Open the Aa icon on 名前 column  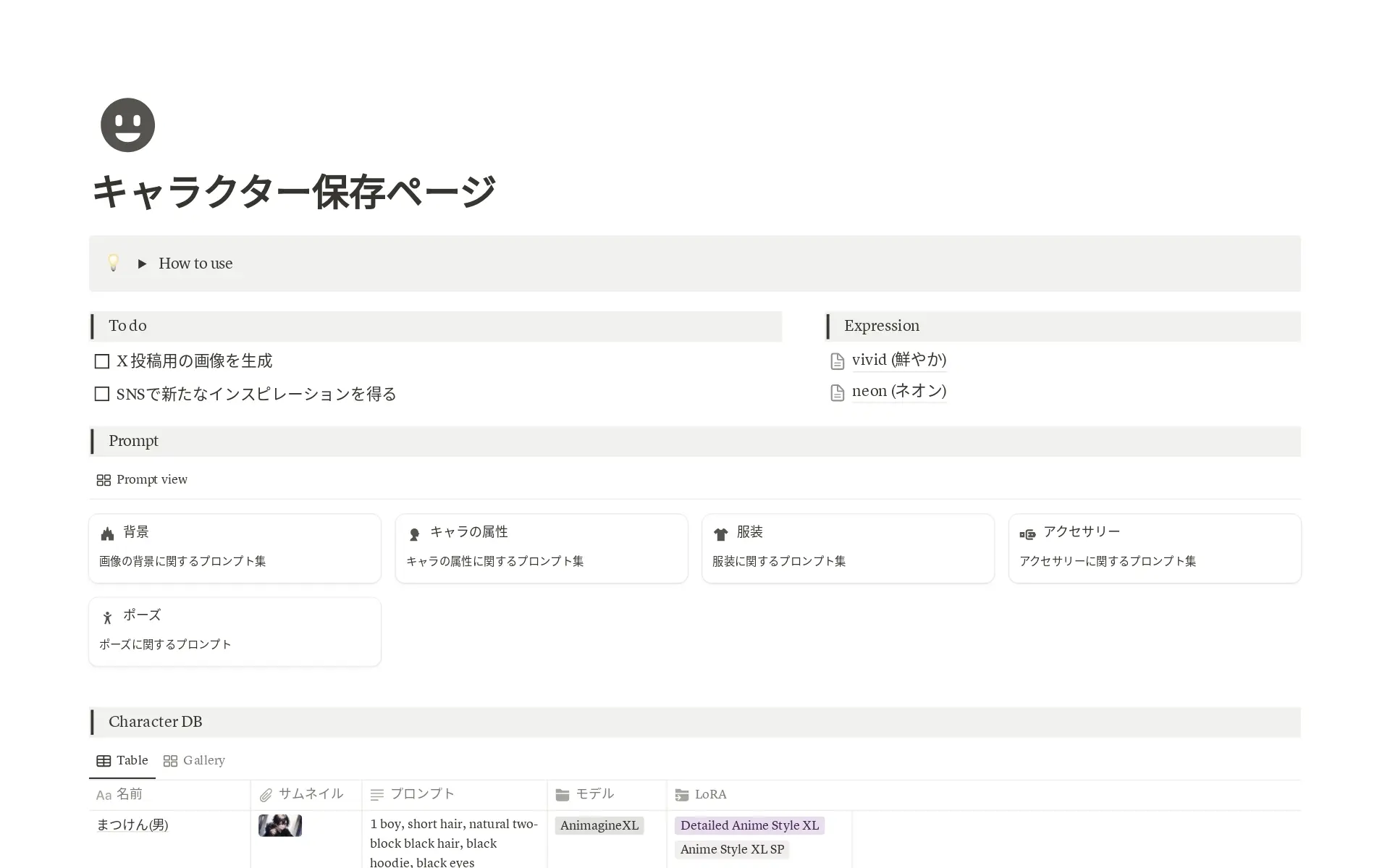coord(104,794)
